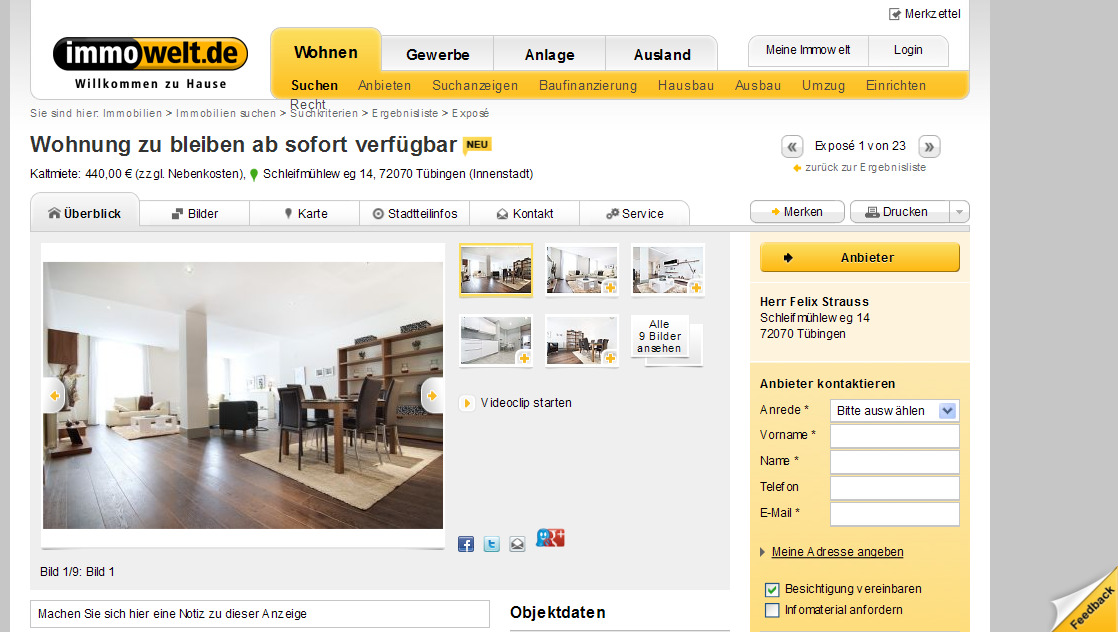1118x632 pixels.
Task: Select dining table thumbnail
Action: (x=582, y=341)
